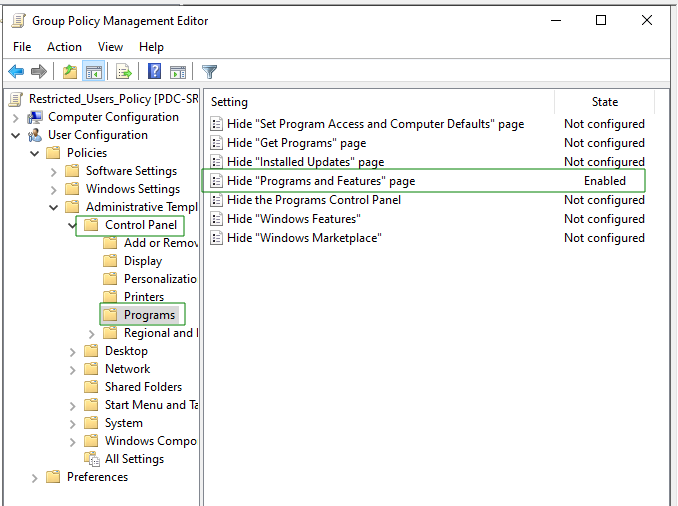The width and height of the screenshot is (678, 506).
Task: Click the Group Policy Management Editor title icon
Action: [18, 20]
